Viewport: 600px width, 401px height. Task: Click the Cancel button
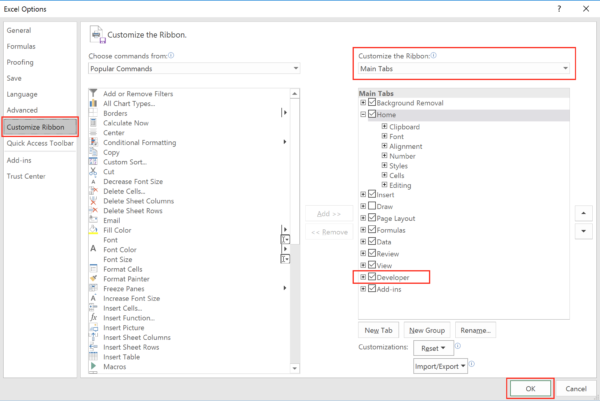pyautogui.click(x=576, y=389)
